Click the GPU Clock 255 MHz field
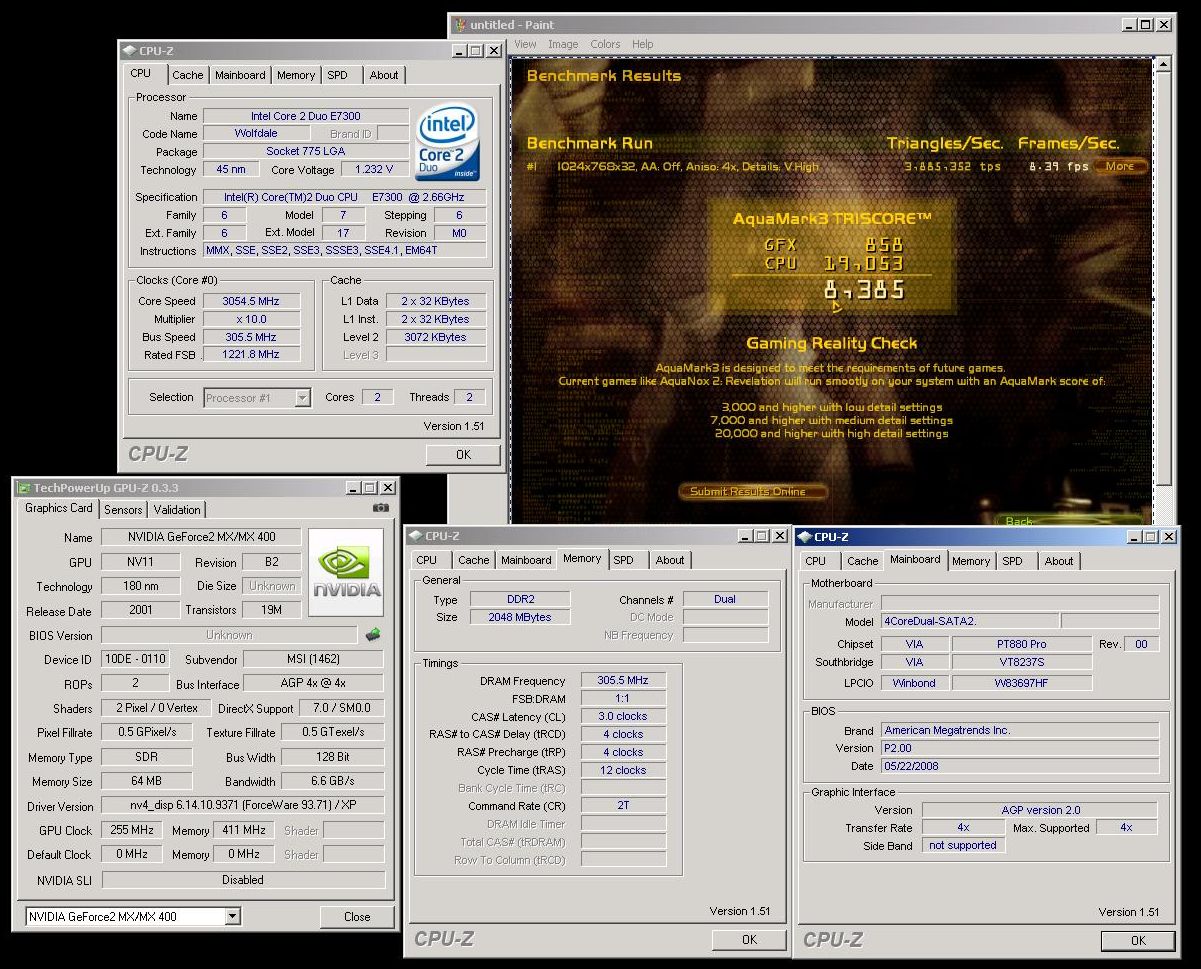This screenshot has width=1201, height=969. point(133,830)
